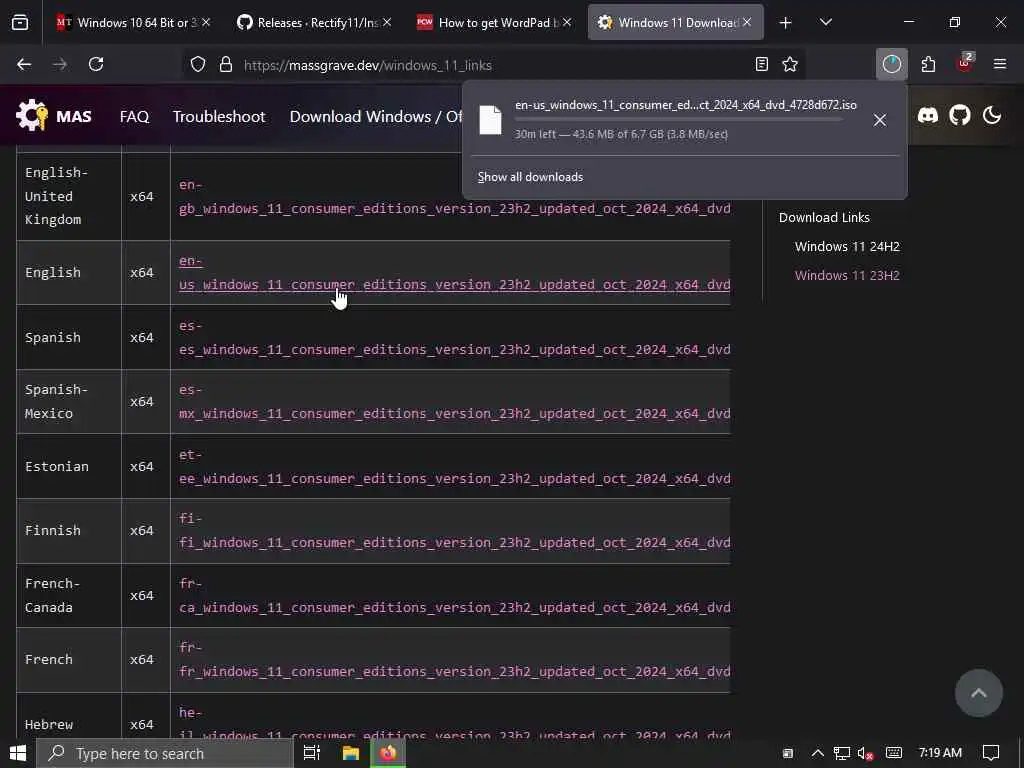Bookmark this page with star icon
This screenshot has width=1024, height=768.
[790, 64]
